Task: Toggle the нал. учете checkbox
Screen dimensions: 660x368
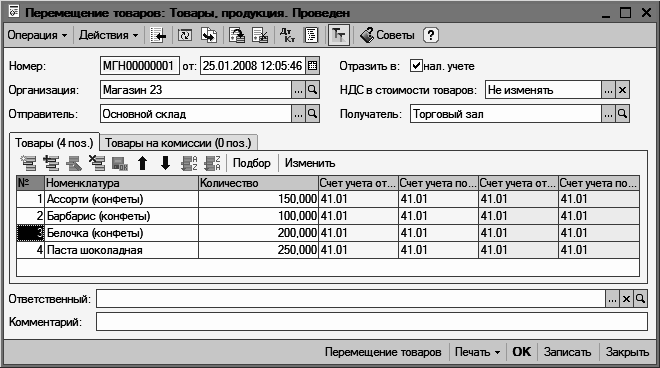Action: tap(416, 66)
